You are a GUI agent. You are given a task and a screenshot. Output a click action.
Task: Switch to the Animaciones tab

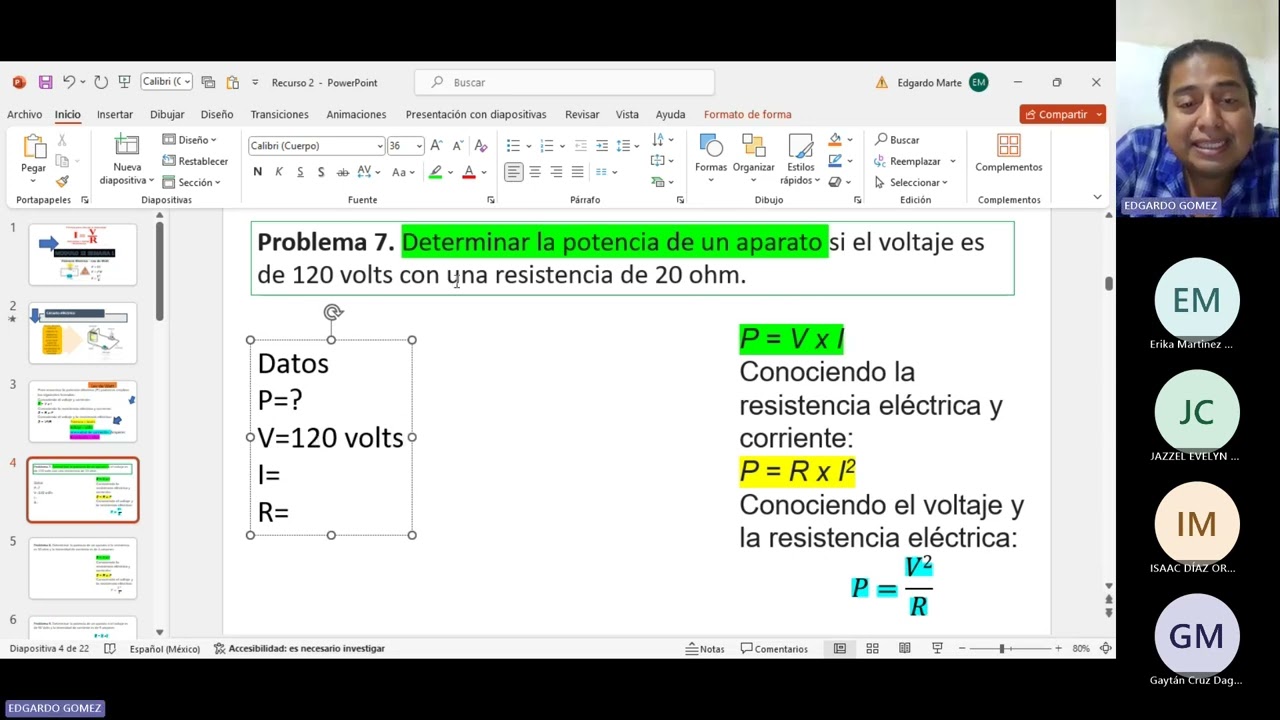[356, 115]
